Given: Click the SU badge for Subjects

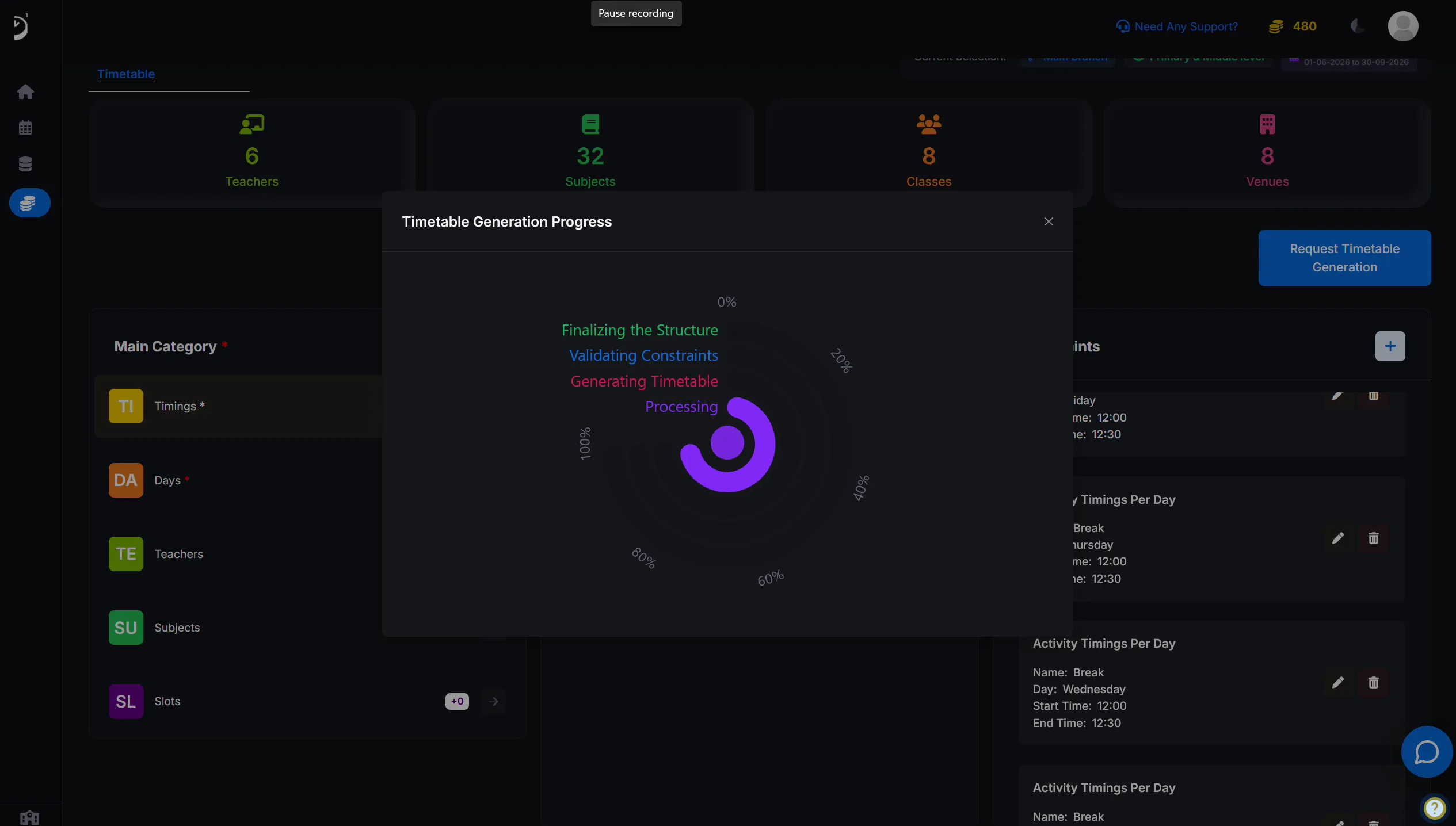Looking at the screenshot, I should point(126,628).
